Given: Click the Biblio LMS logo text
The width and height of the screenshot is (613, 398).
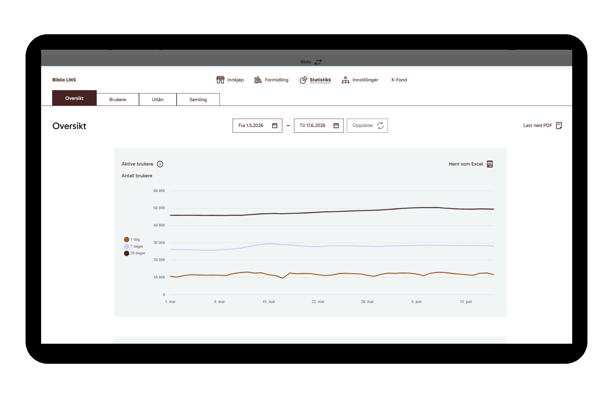Looking at the screenshot, I should click(64, 80).
